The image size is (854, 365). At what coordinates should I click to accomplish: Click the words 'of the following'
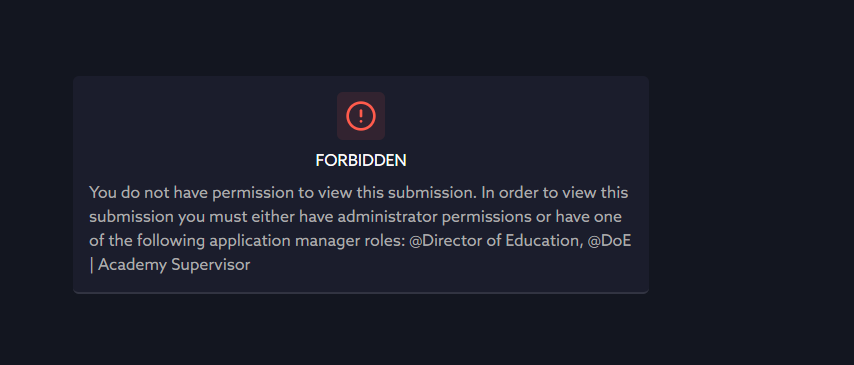point(148,241)
